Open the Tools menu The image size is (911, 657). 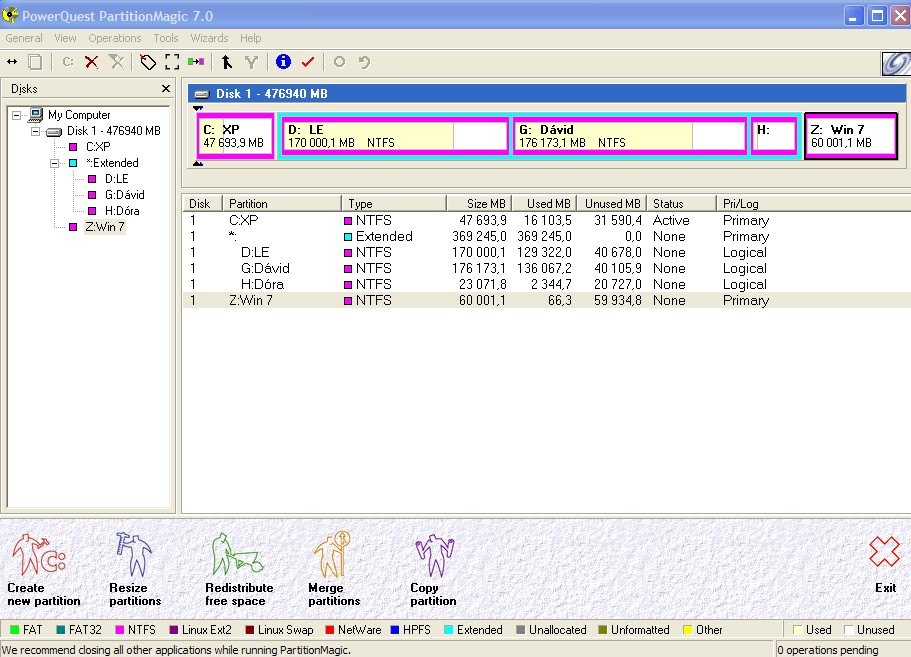coord(166,38)
